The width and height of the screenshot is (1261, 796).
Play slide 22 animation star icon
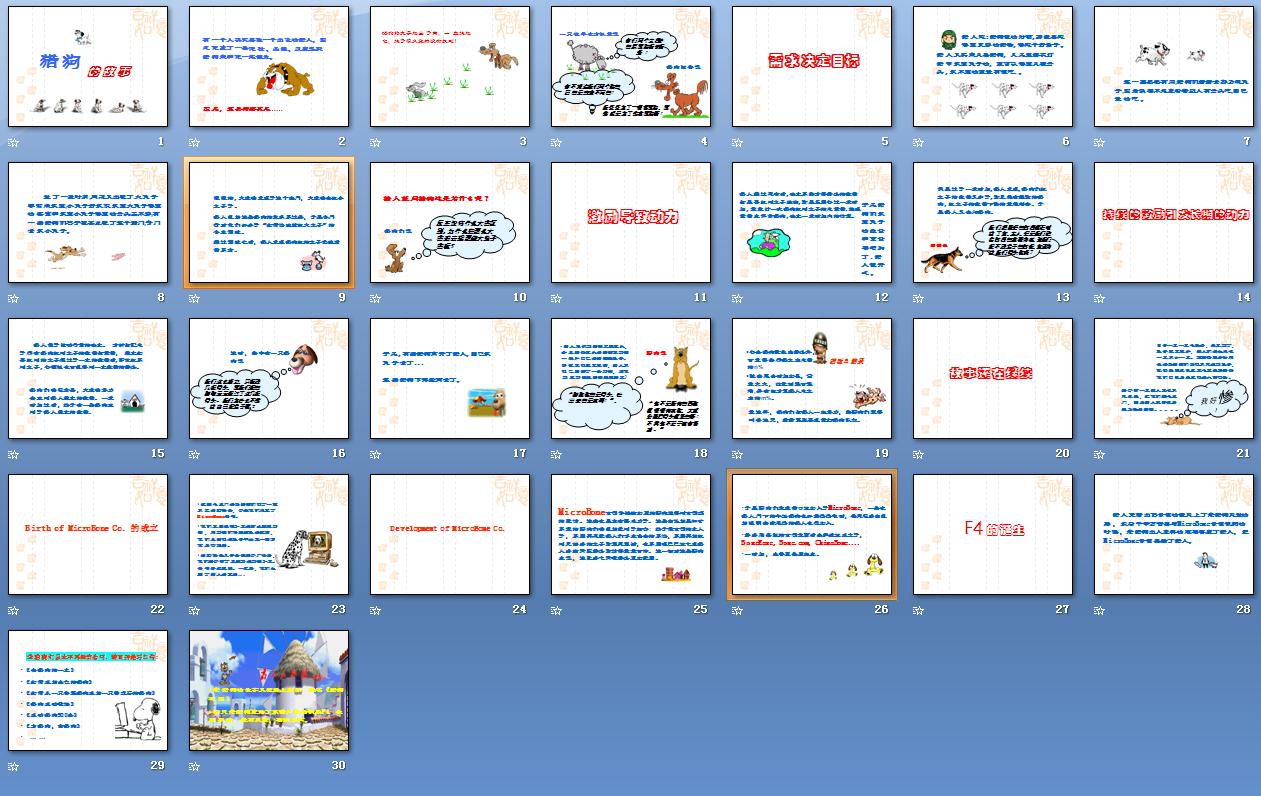tap(13, 611)
